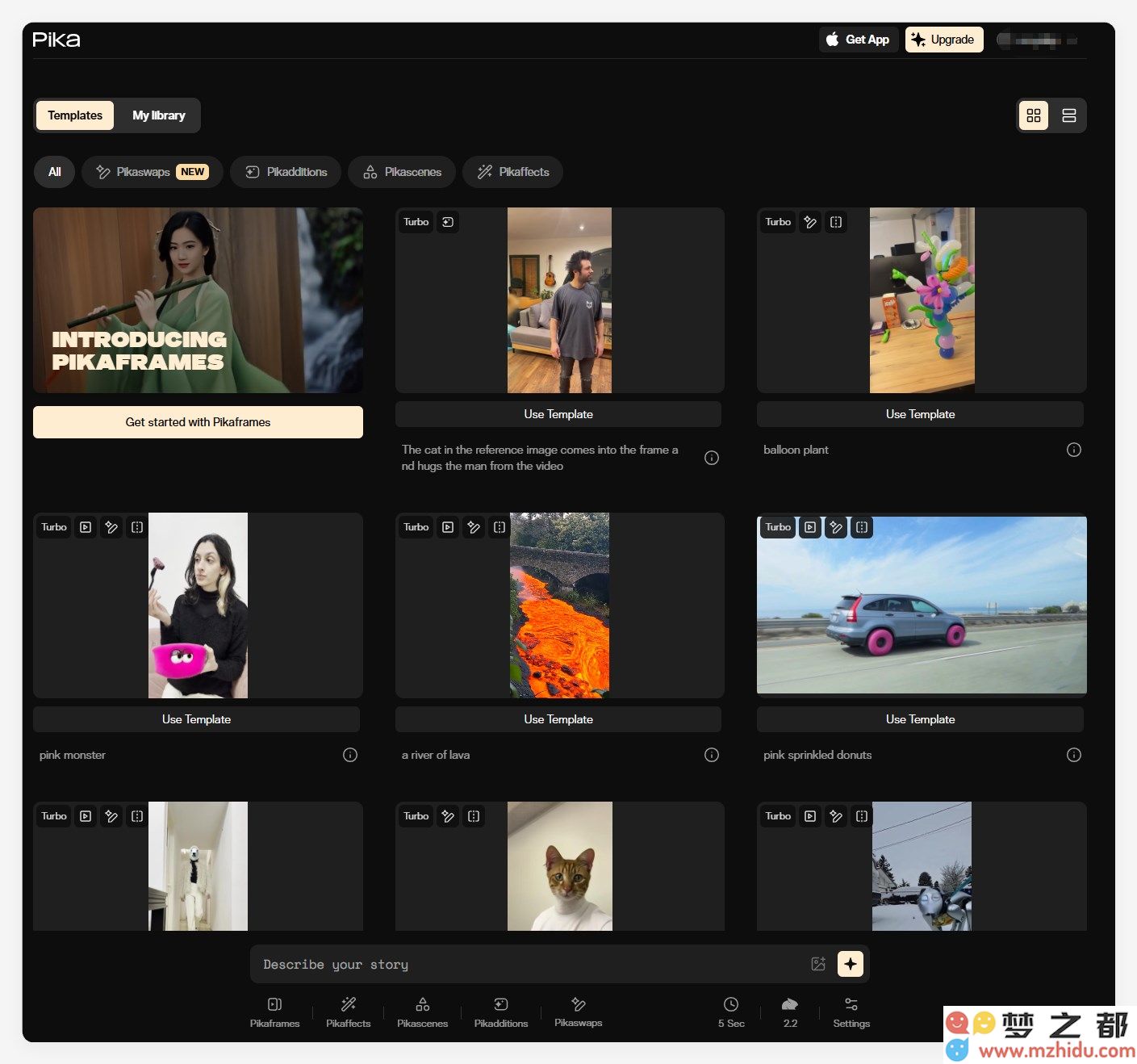
Task: Filter templates by Pikascenes
Action: [x=402, y=172]
